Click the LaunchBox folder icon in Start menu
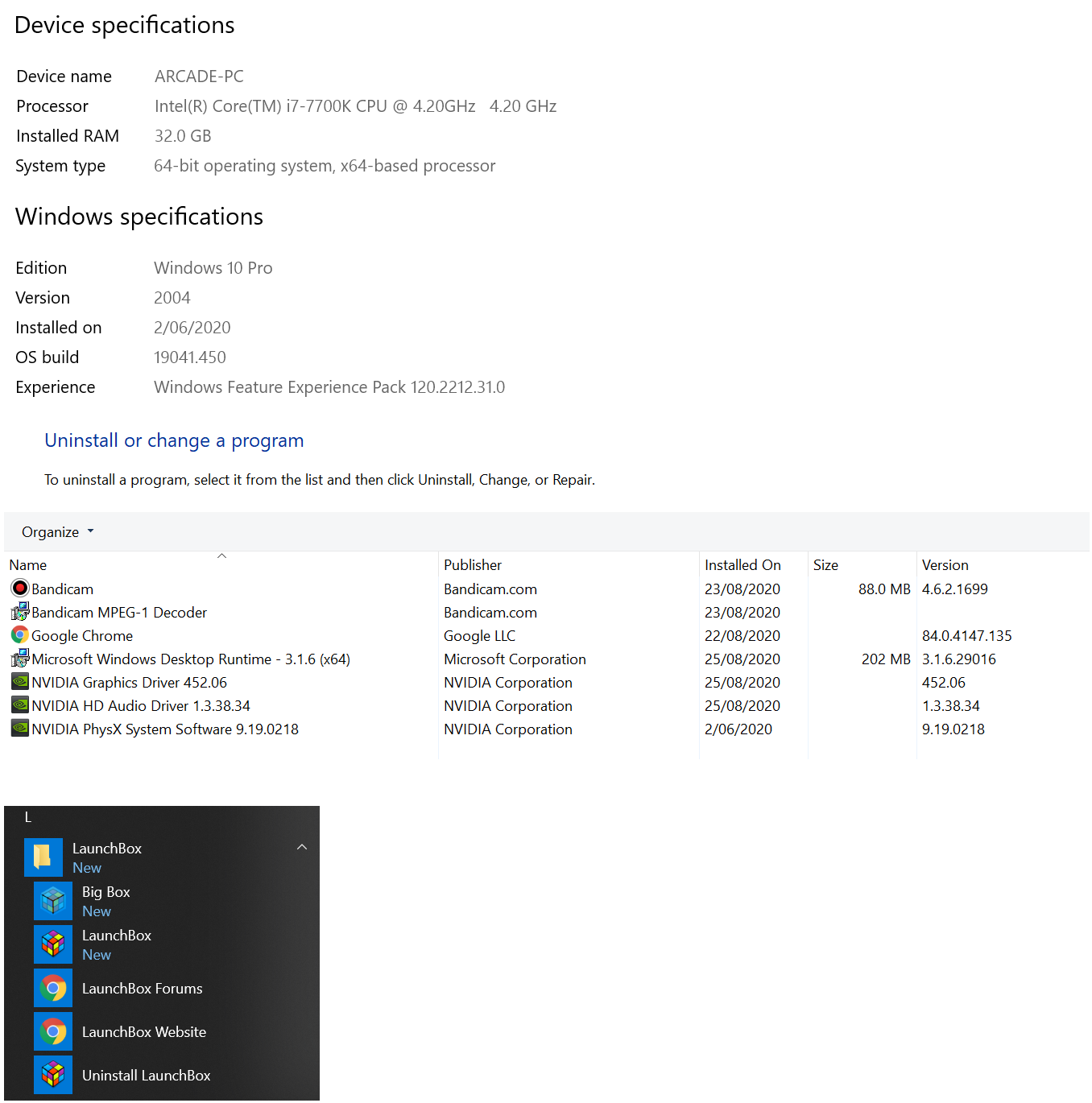 tap(43, 857)
